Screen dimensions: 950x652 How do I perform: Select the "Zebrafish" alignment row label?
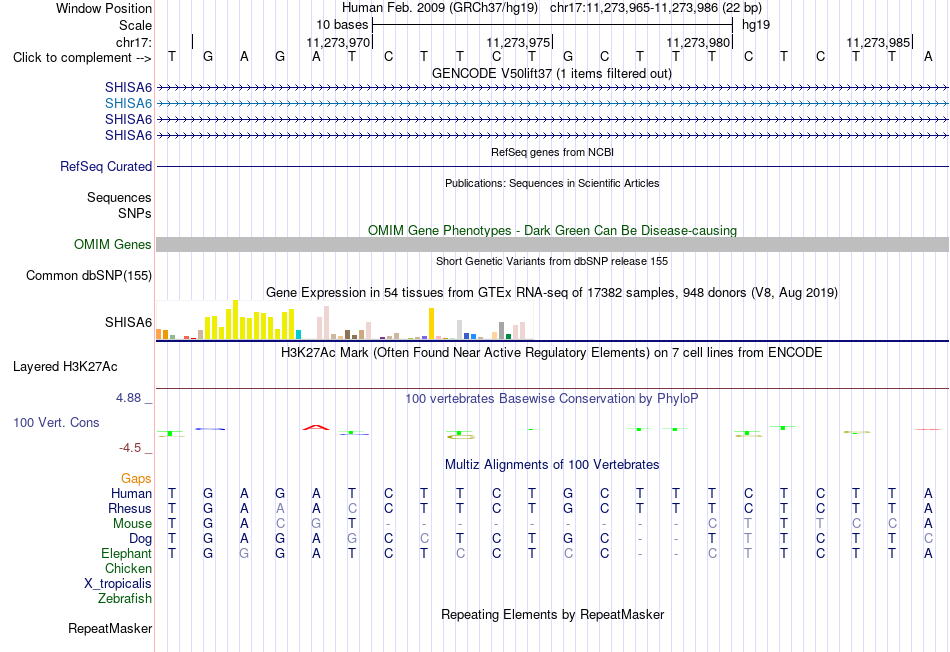(125, 599)
